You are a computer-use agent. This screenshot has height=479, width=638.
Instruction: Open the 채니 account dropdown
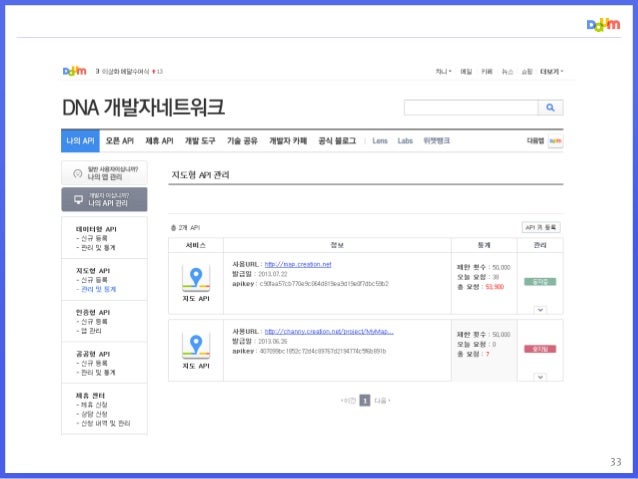click(443, 72)
